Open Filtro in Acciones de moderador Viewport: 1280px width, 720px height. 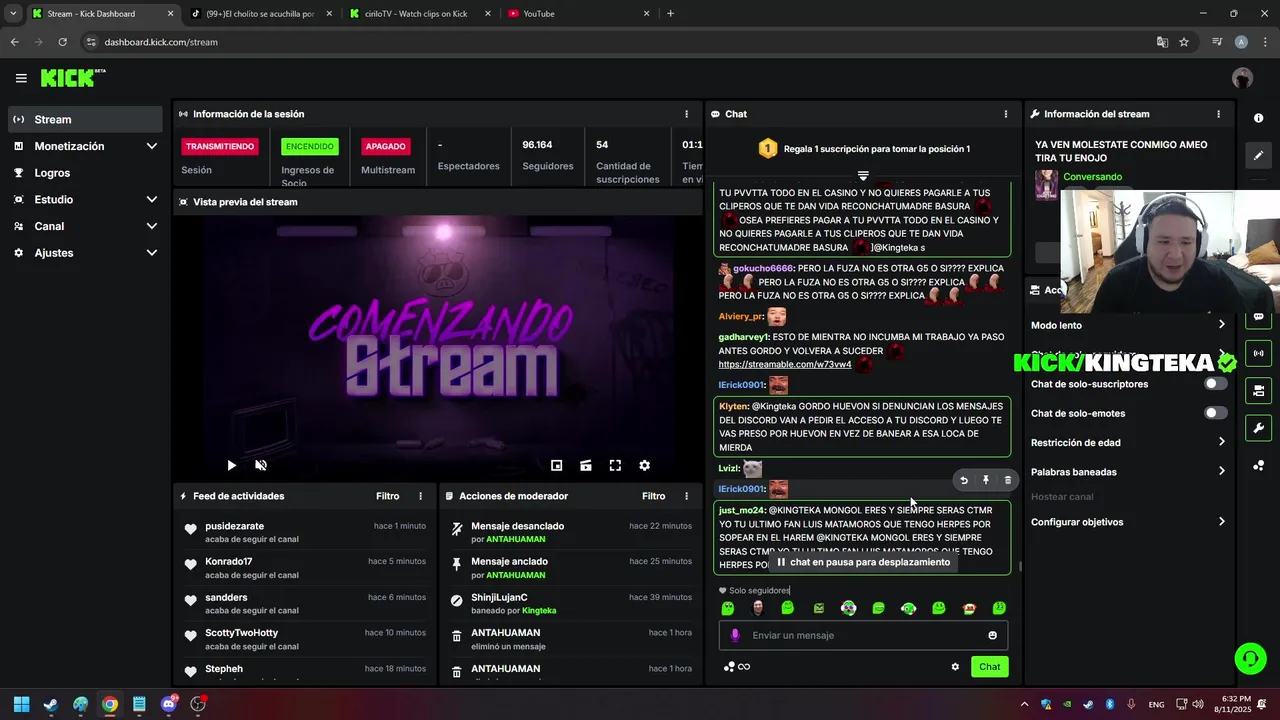654,496
